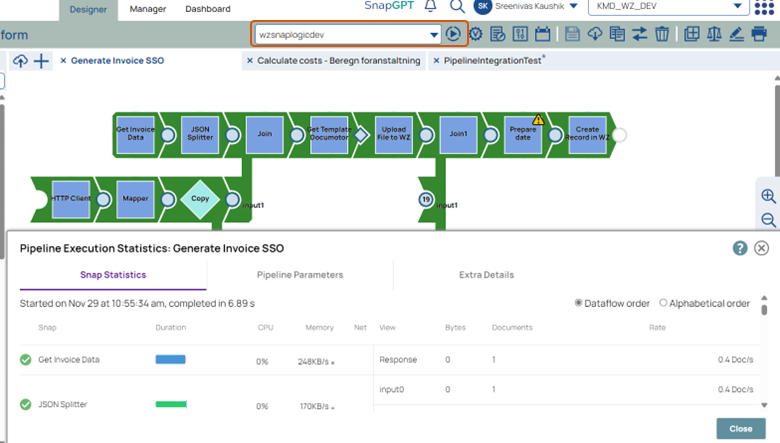Click the cloud upload import icon
The height and width of the screenshot is (443, 780).
coord(20,61)
